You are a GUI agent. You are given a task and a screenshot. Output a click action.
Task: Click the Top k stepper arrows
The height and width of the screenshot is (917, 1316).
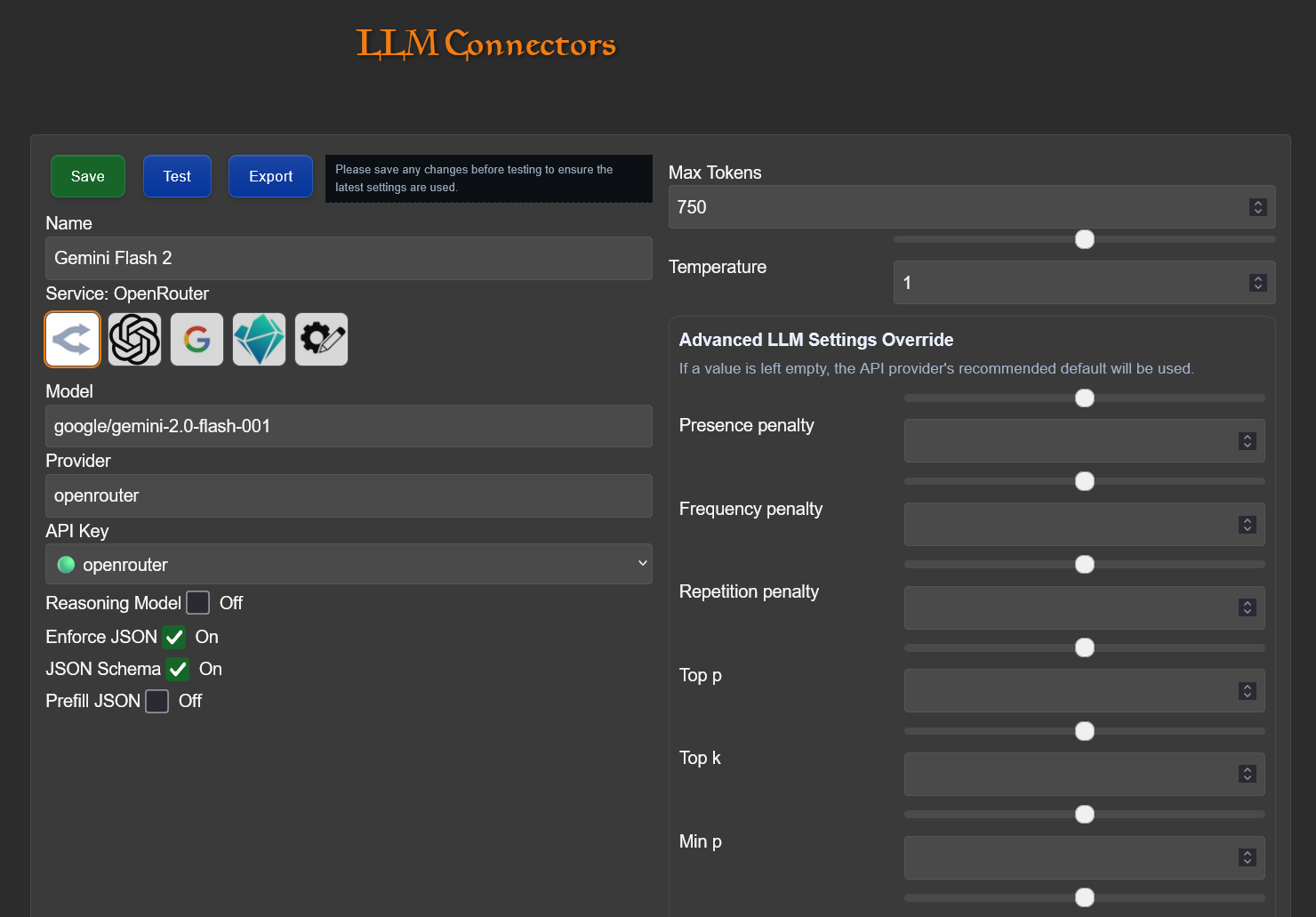[x=1247, y=774]
